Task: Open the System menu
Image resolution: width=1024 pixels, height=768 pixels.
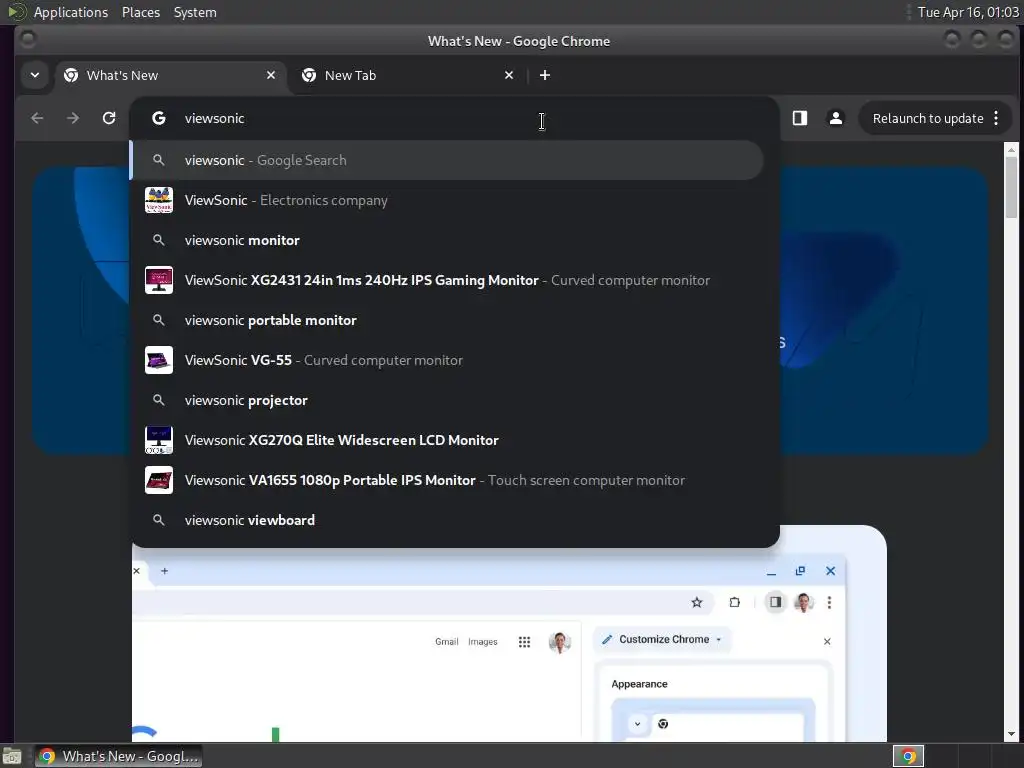Action: point(195,12)
